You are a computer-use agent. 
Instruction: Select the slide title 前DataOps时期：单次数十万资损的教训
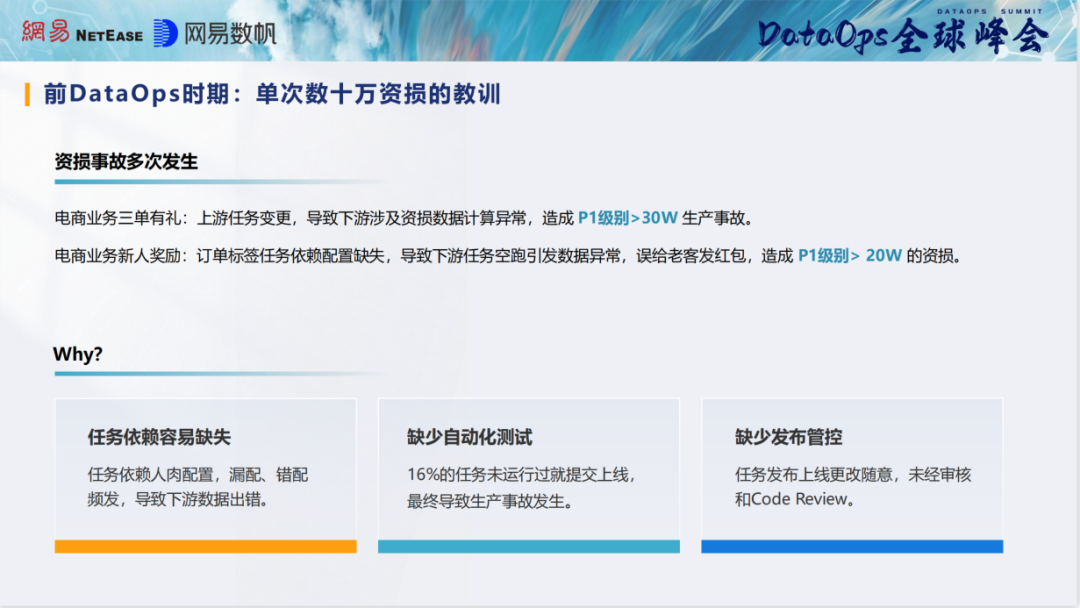coord(272,94)
